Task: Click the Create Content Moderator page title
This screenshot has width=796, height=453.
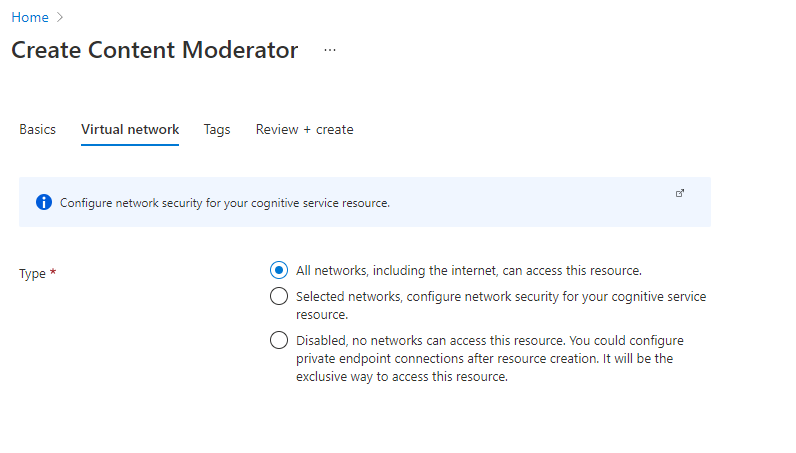Action: click(154, 50)
